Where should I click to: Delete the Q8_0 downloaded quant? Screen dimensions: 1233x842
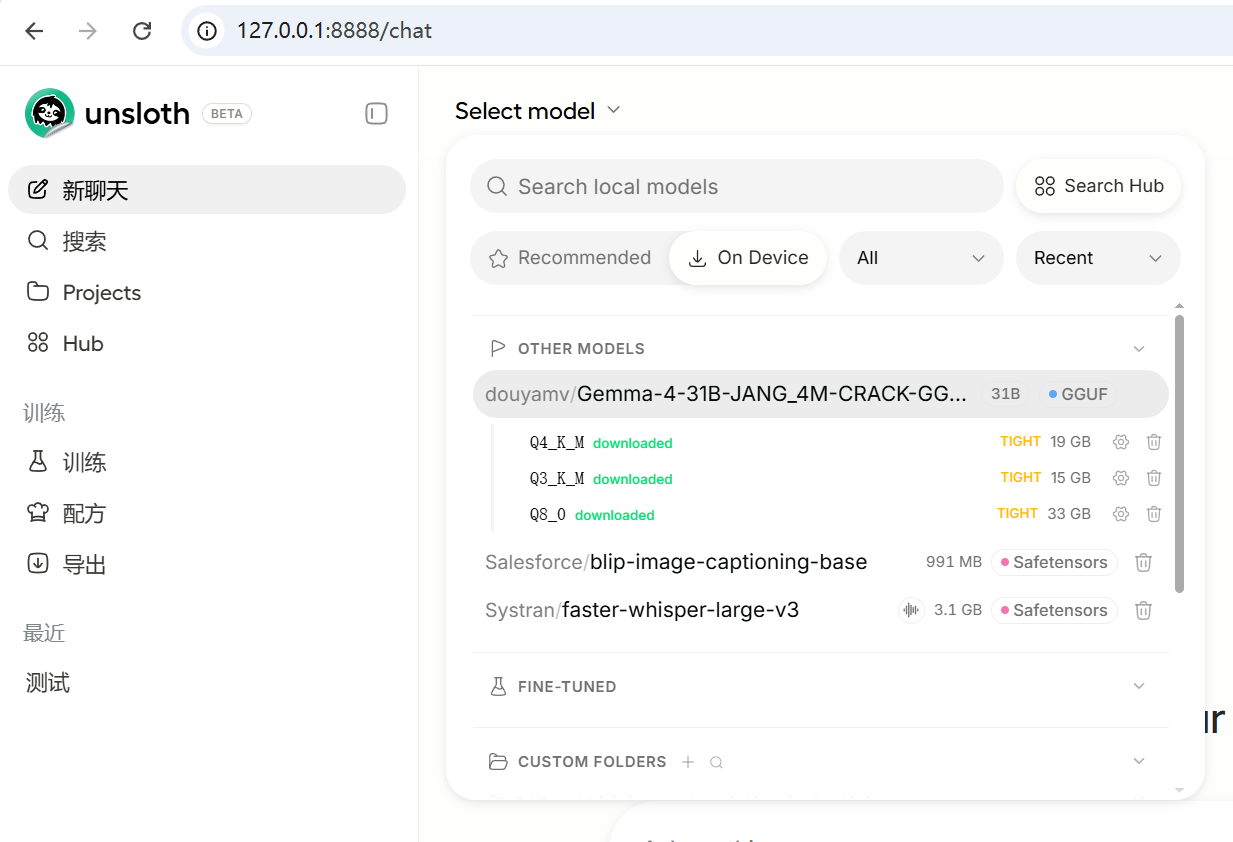point(1154,514)
